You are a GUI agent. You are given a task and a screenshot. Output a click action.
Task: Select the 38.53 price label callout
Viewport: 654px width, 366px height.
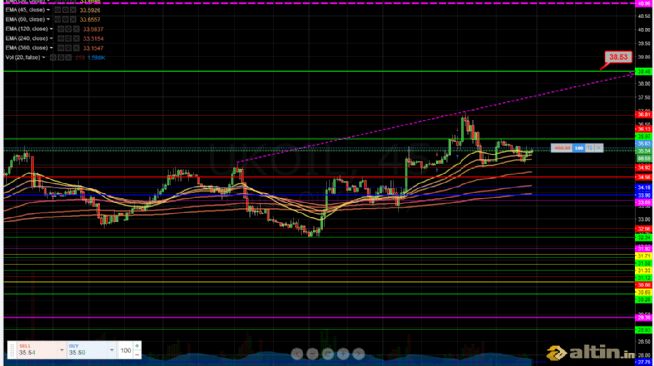click(x=618, y=57)
